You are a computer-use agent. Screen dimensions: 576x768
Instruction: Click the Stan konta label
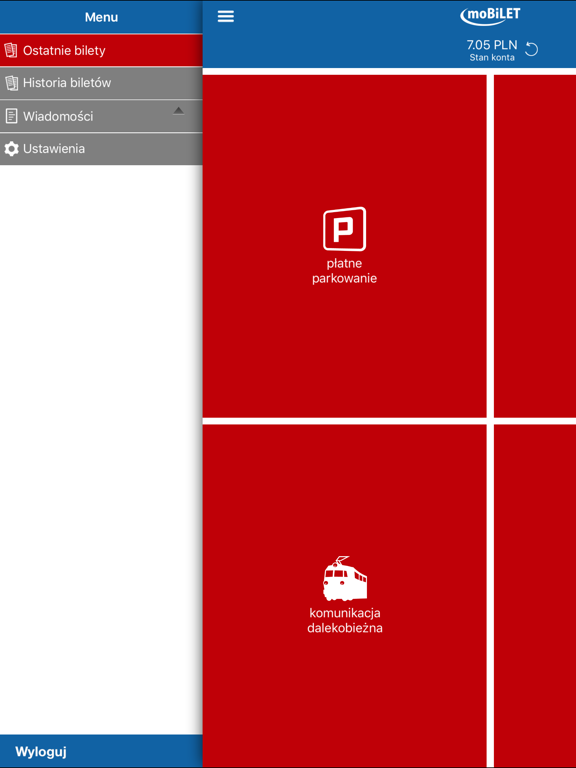click(x=492, y=57)
